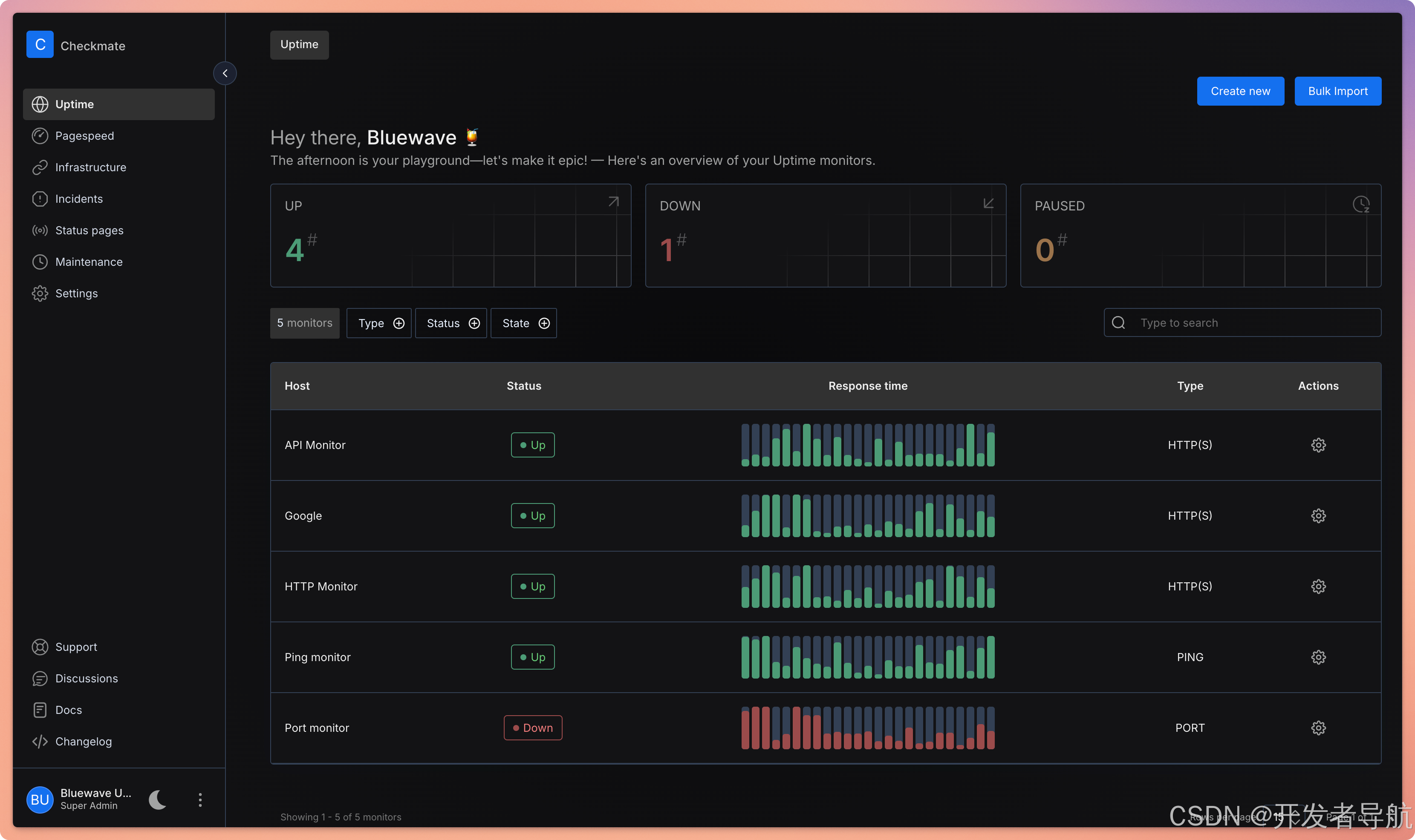Screen dimensions: 1415x840
Task: Expand the Type filter
Action: [379, 323]
